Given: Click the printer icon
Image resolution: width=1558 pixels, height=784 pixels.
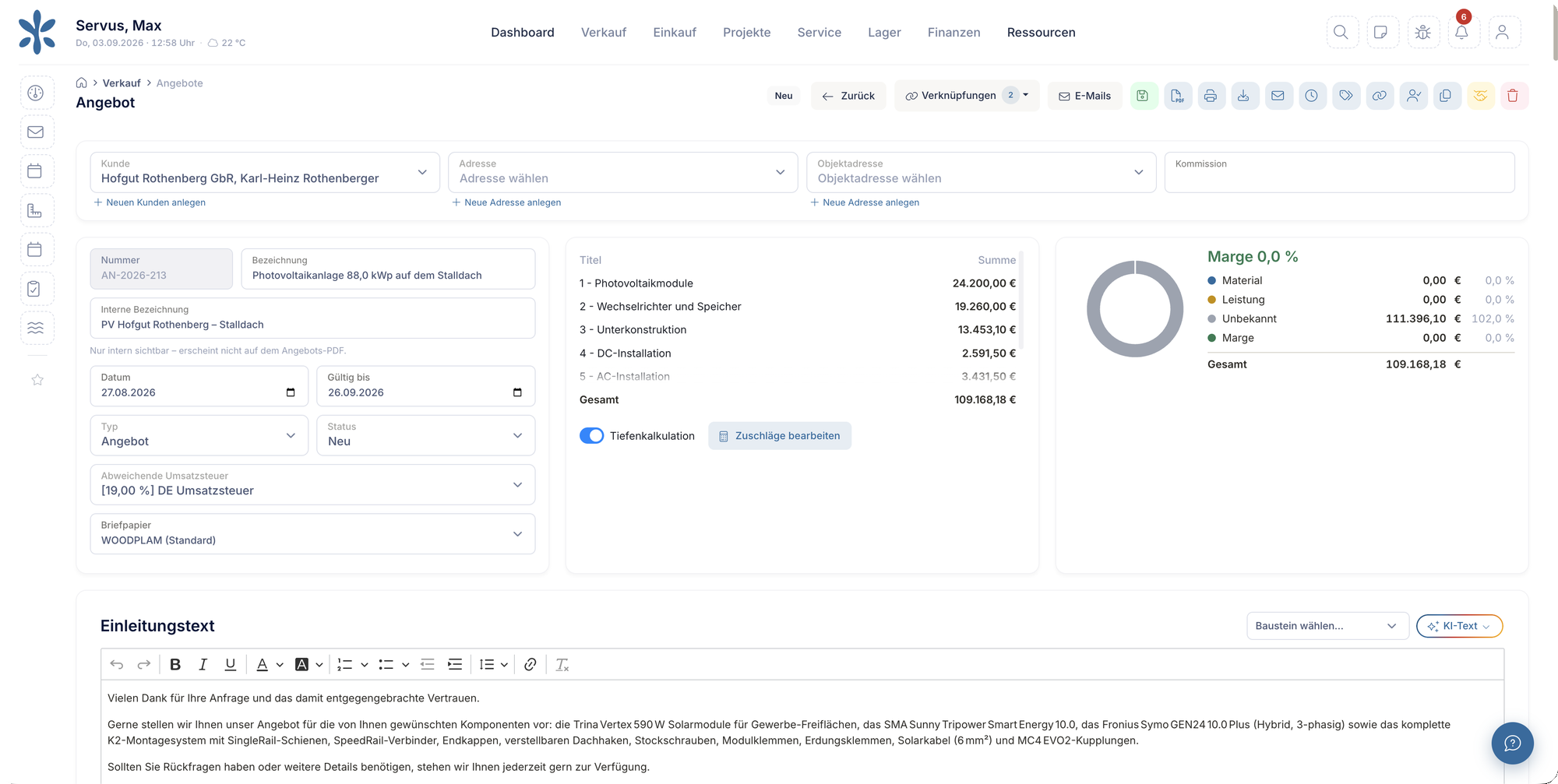Looking at the screenshot, I should point(1211,96).
